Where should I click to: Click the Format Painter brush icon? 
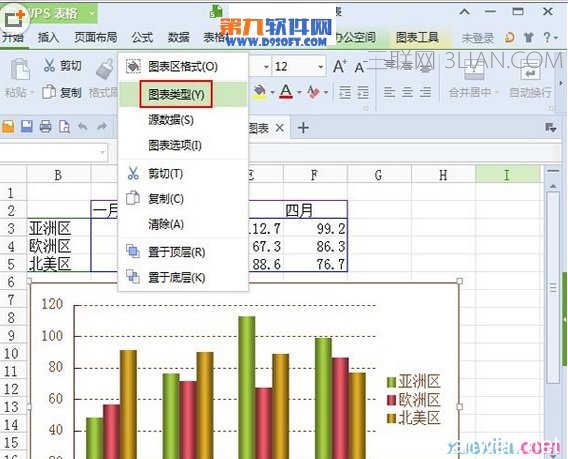[105, 69]
